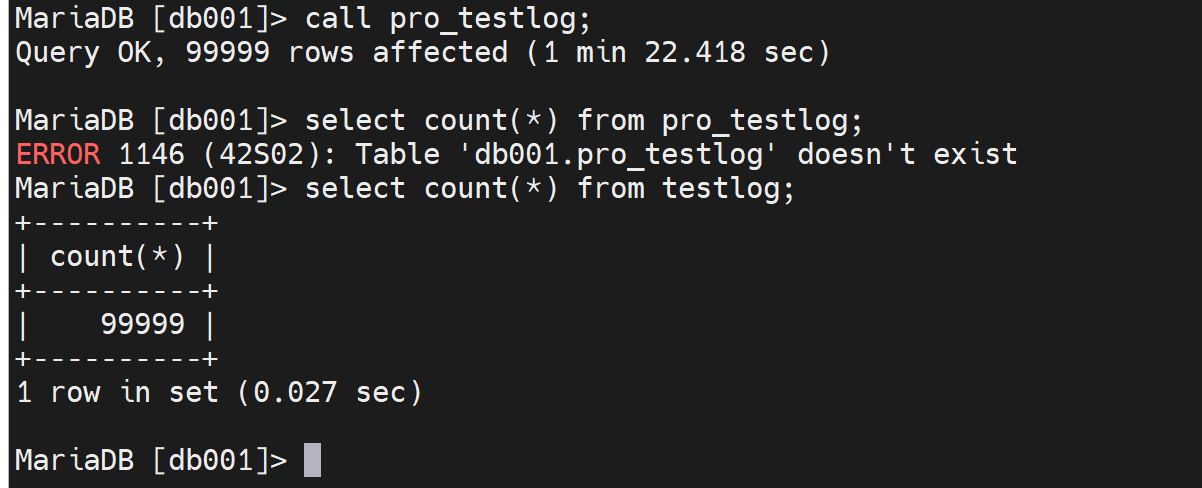Click the count(*) column header in result table

pos(117,257)
